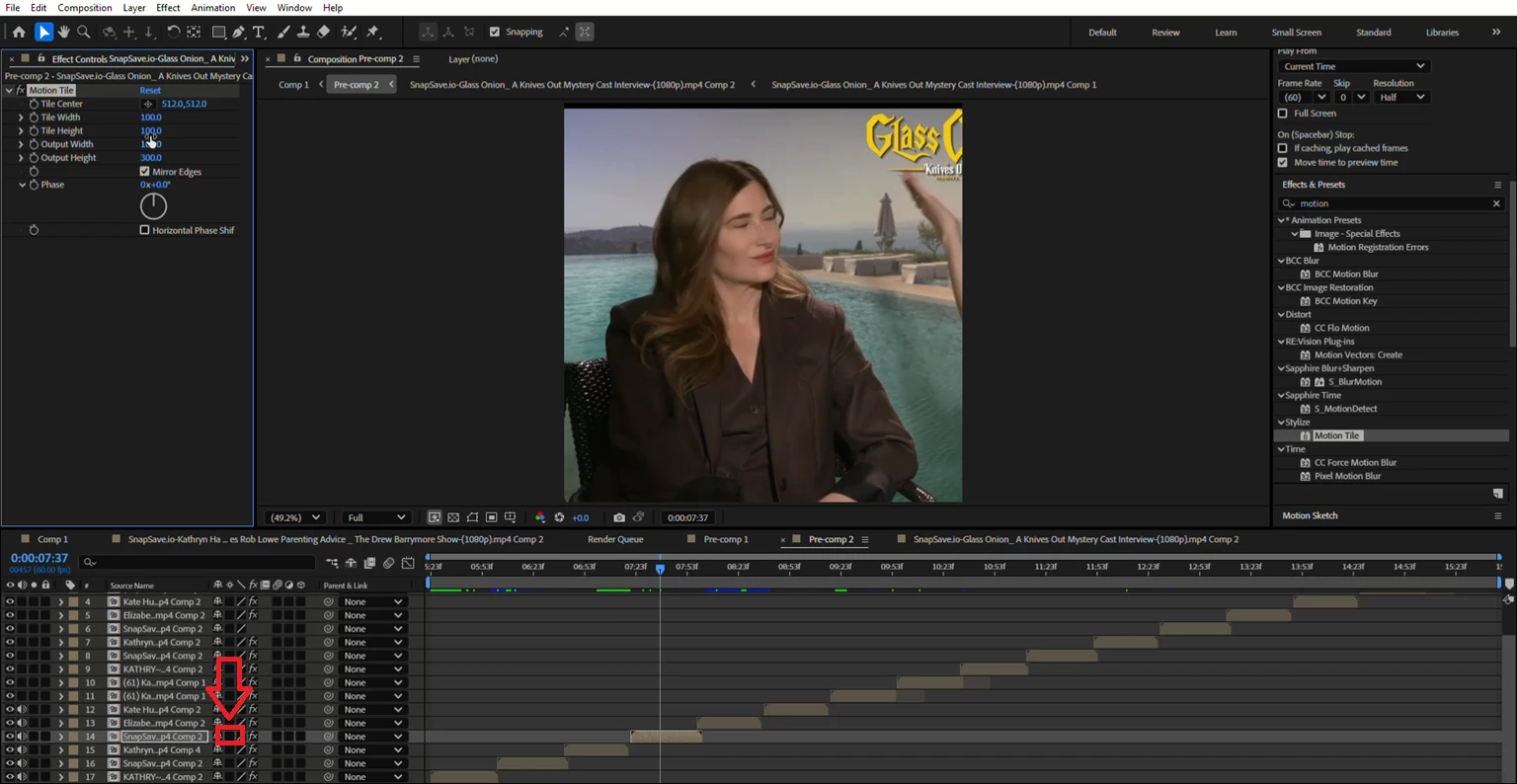Select the Clone Stamp tool

pyautogui.click(x=303, y=32)
